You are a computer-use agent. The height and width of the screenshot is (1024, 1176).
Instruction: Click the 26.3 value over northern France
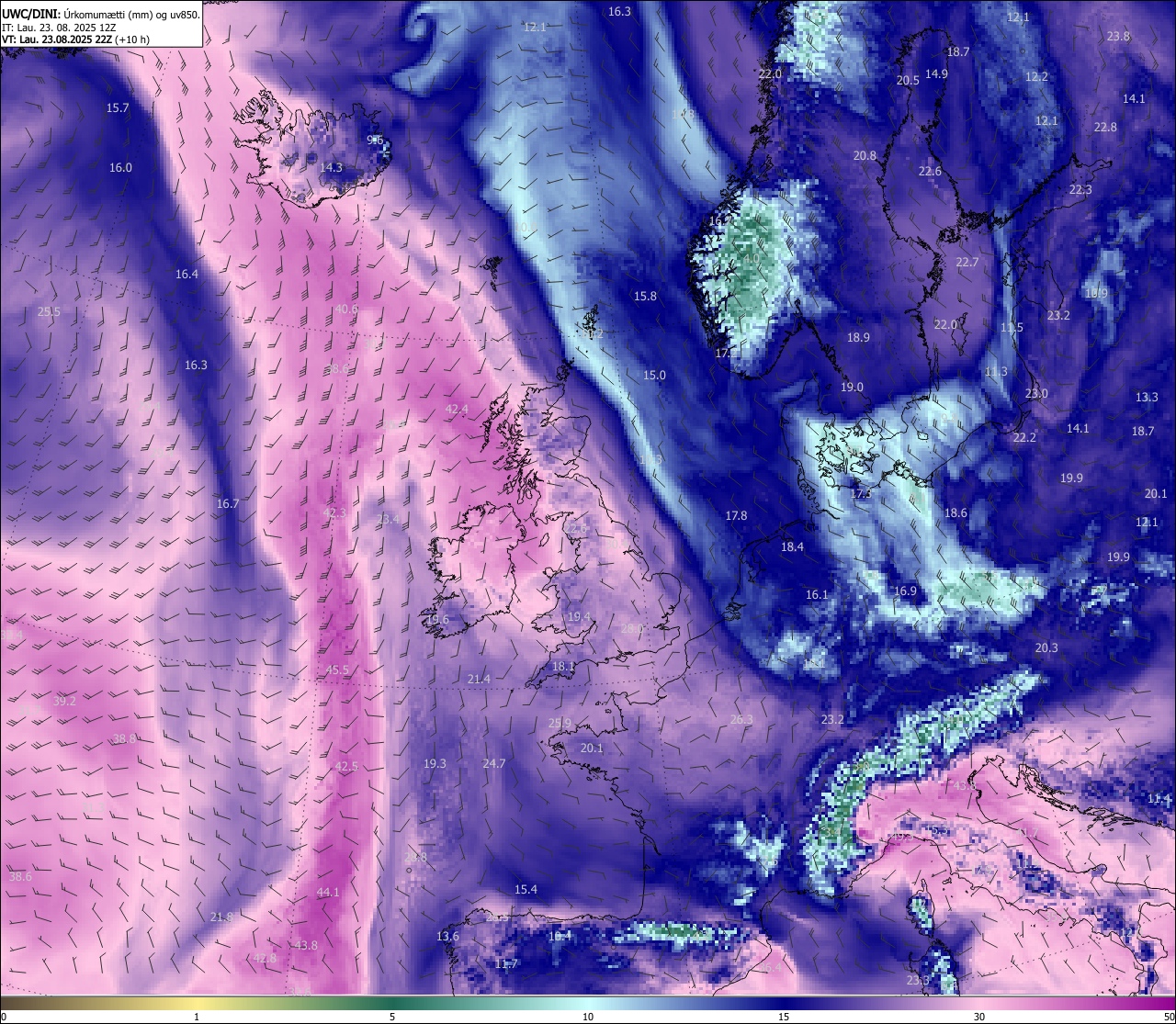pyautogui.click(x=741, y=719)
